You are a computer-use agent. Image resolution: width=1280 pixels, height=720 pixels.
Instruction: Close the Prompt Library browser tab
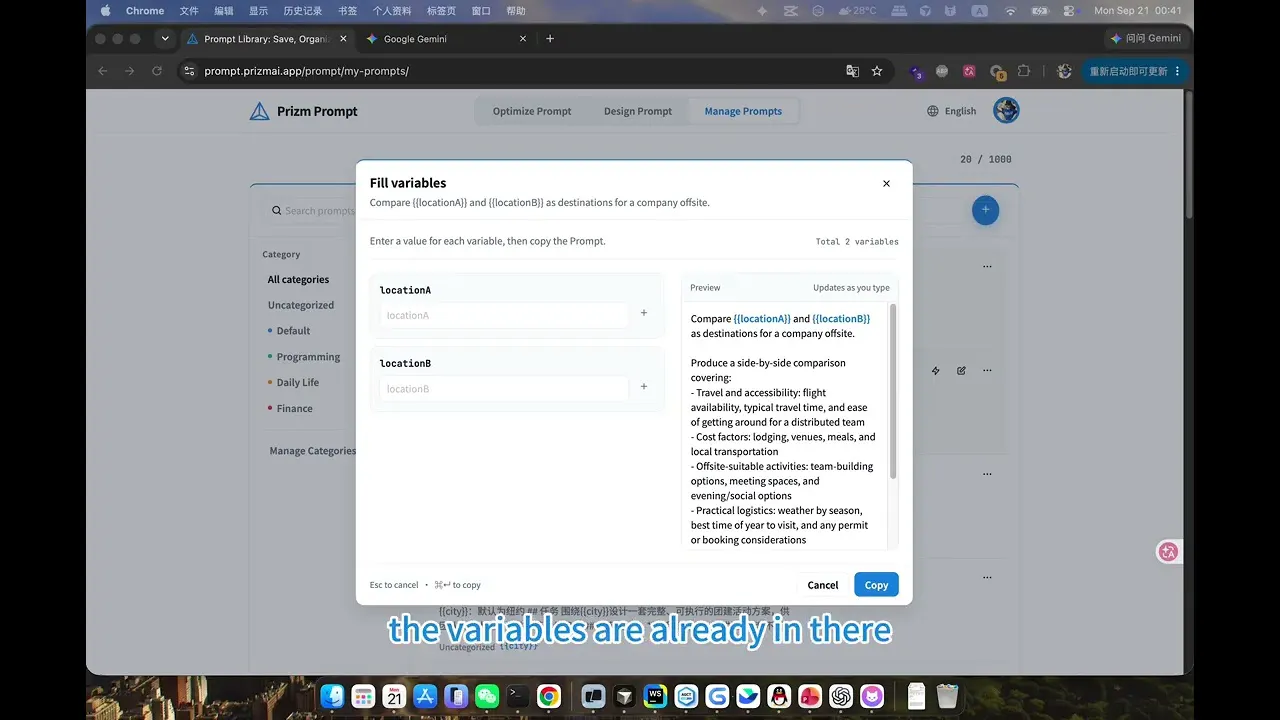(344, 39)
